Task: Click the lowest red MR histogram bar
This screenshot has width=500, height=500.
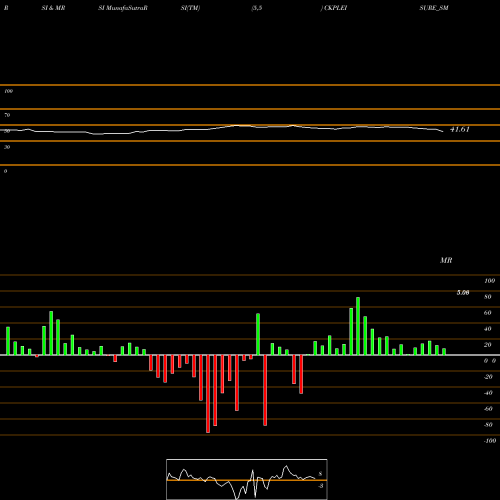Action: click(x=208, y=394)
